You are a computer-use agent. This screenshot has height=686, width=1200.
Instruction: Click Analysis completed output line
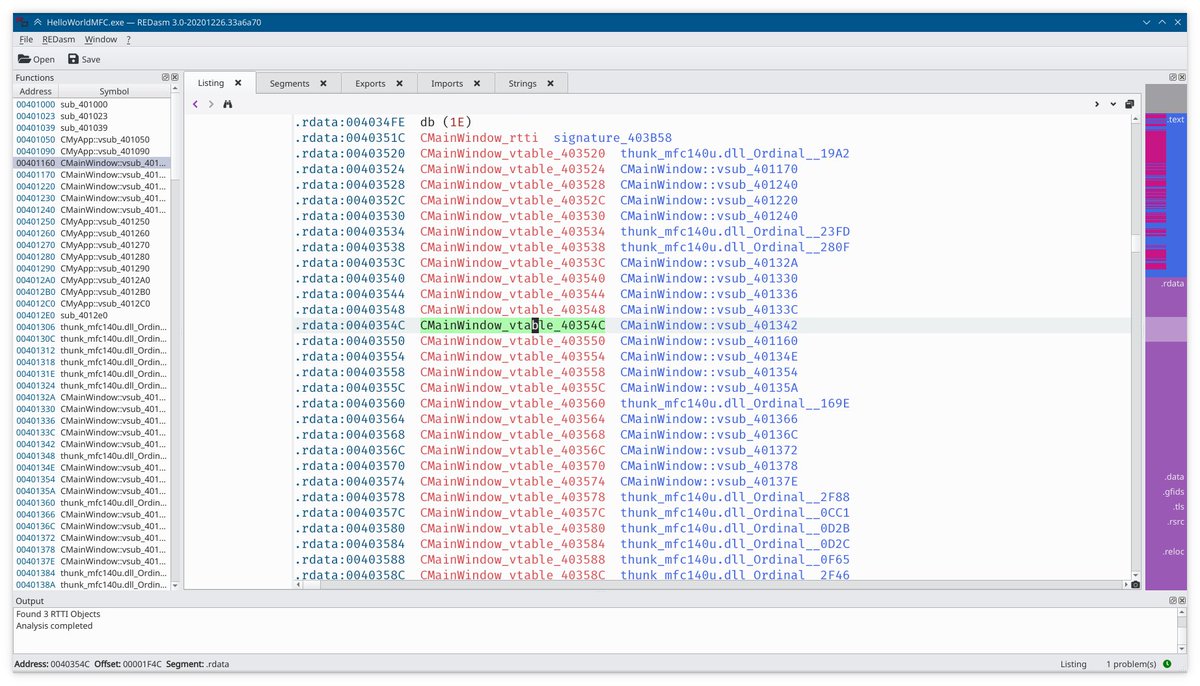54,626
